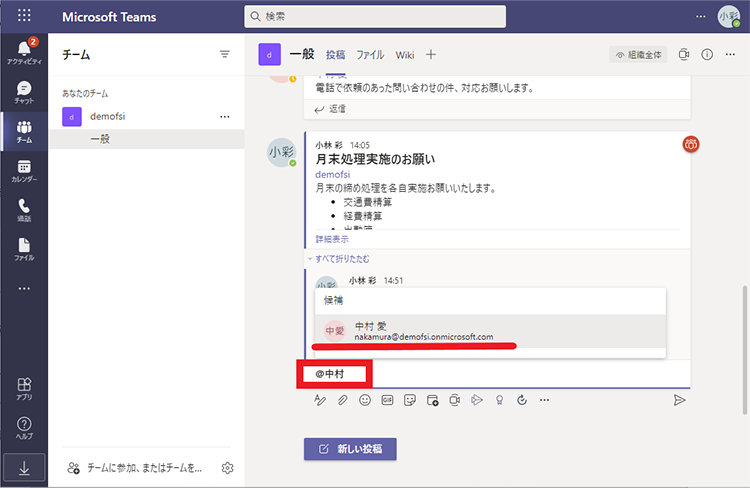
Task: Click the 新しい投稿 button
Action: (x=350, y=449)
